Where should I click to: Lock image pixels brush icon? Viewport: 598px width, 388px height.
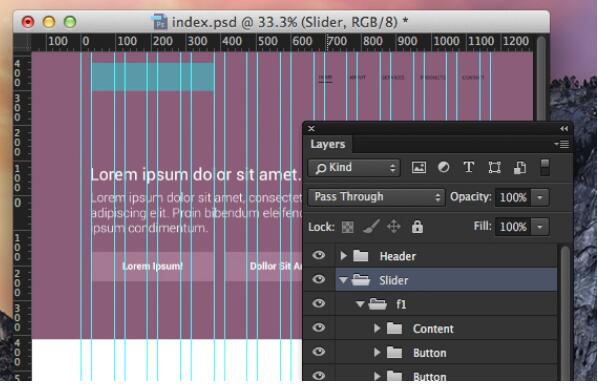(x=370, y=227)
